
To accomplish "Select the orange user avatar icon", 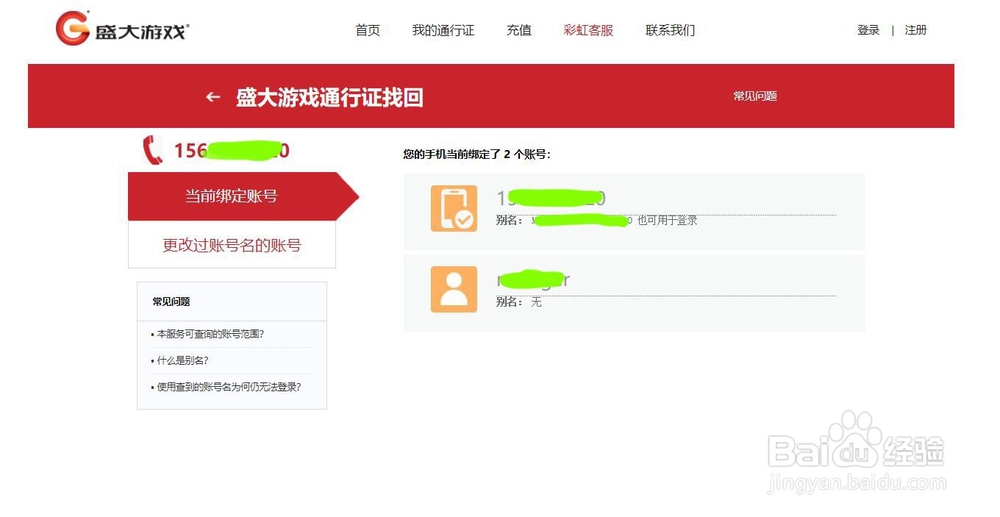I will click(x=454, y=289).
